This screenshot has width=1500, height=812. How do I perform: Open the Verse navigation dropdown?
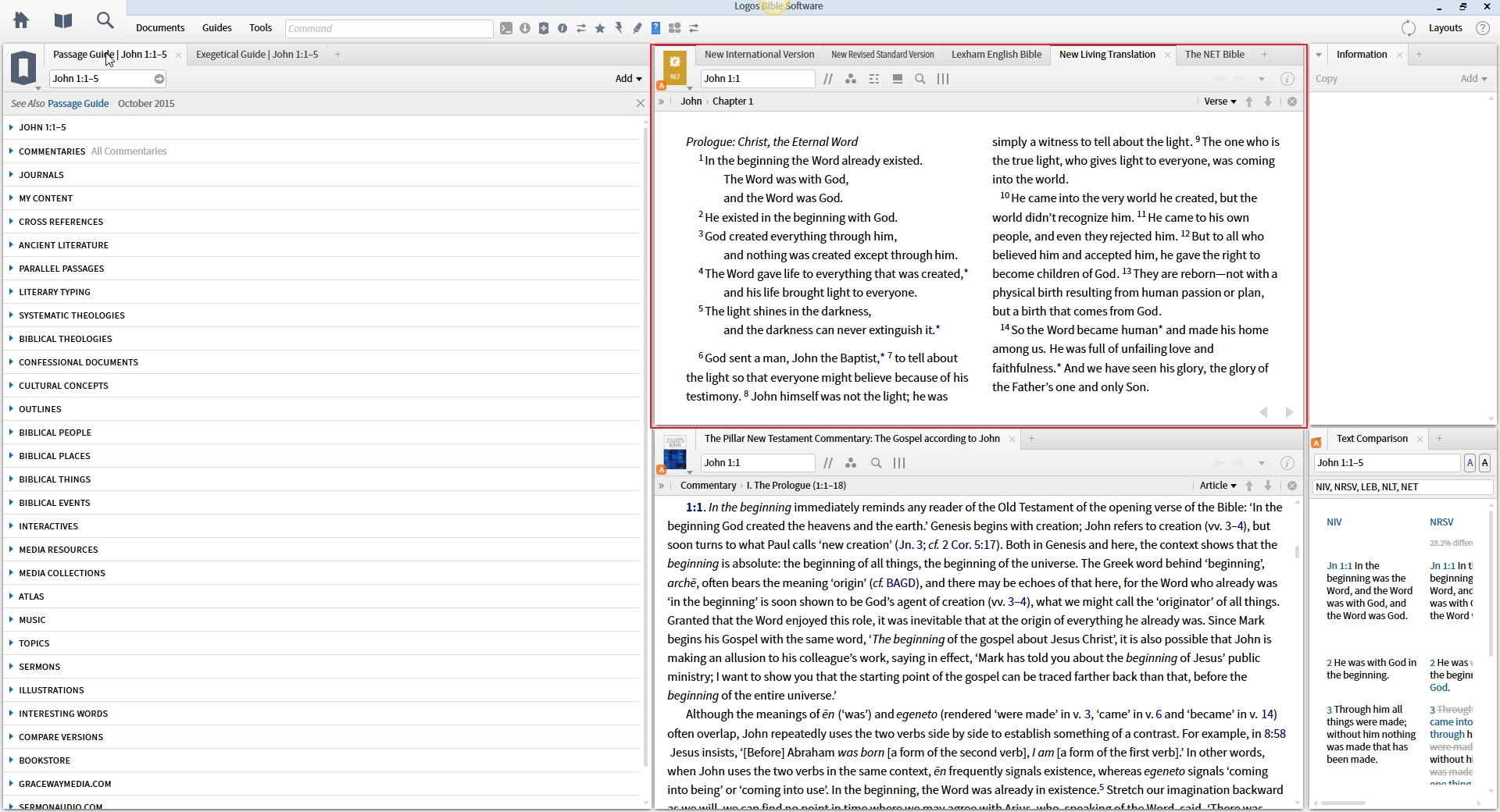coord(1220,101)
